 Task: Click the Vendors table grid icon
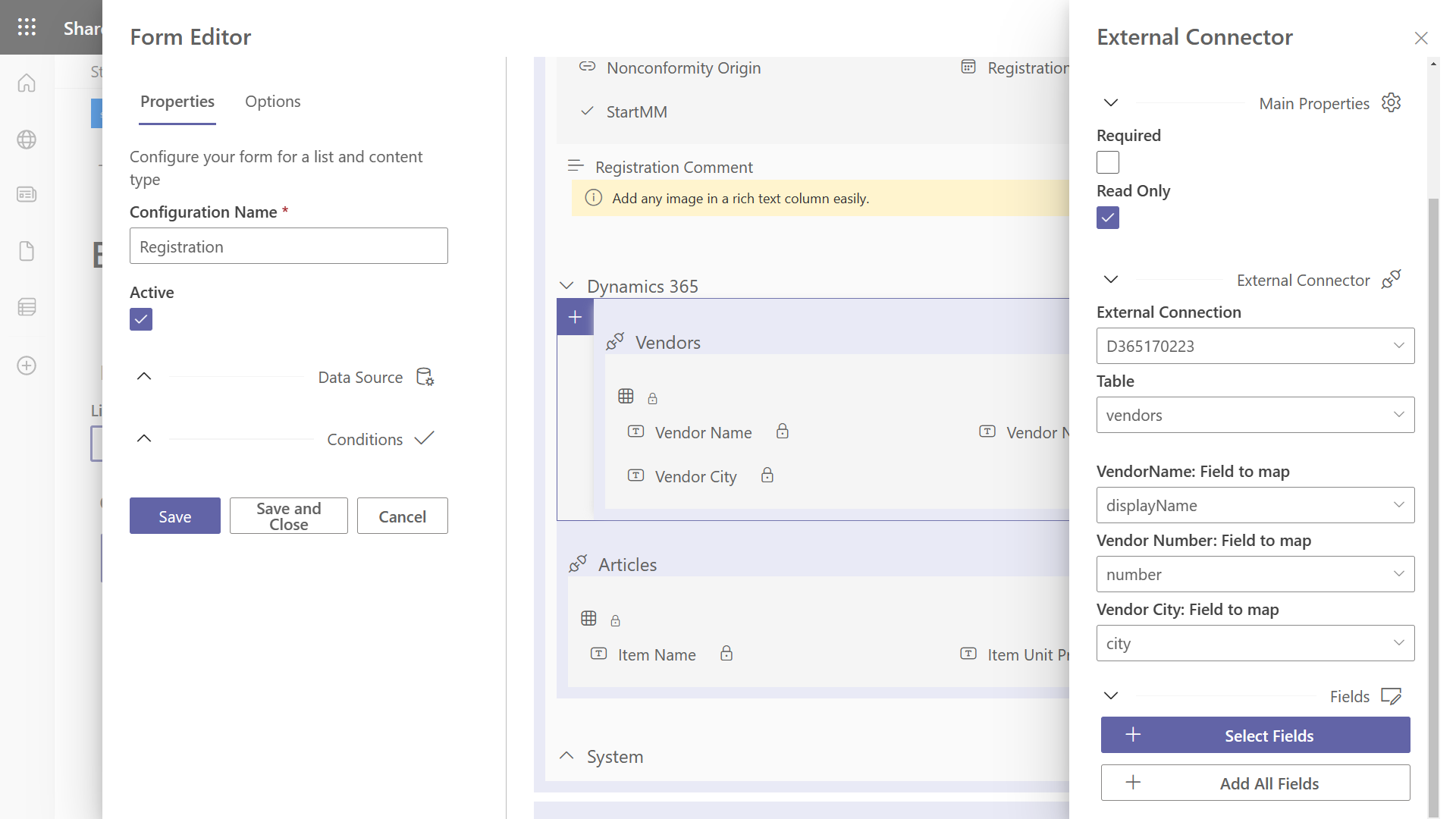click(626, 396)
